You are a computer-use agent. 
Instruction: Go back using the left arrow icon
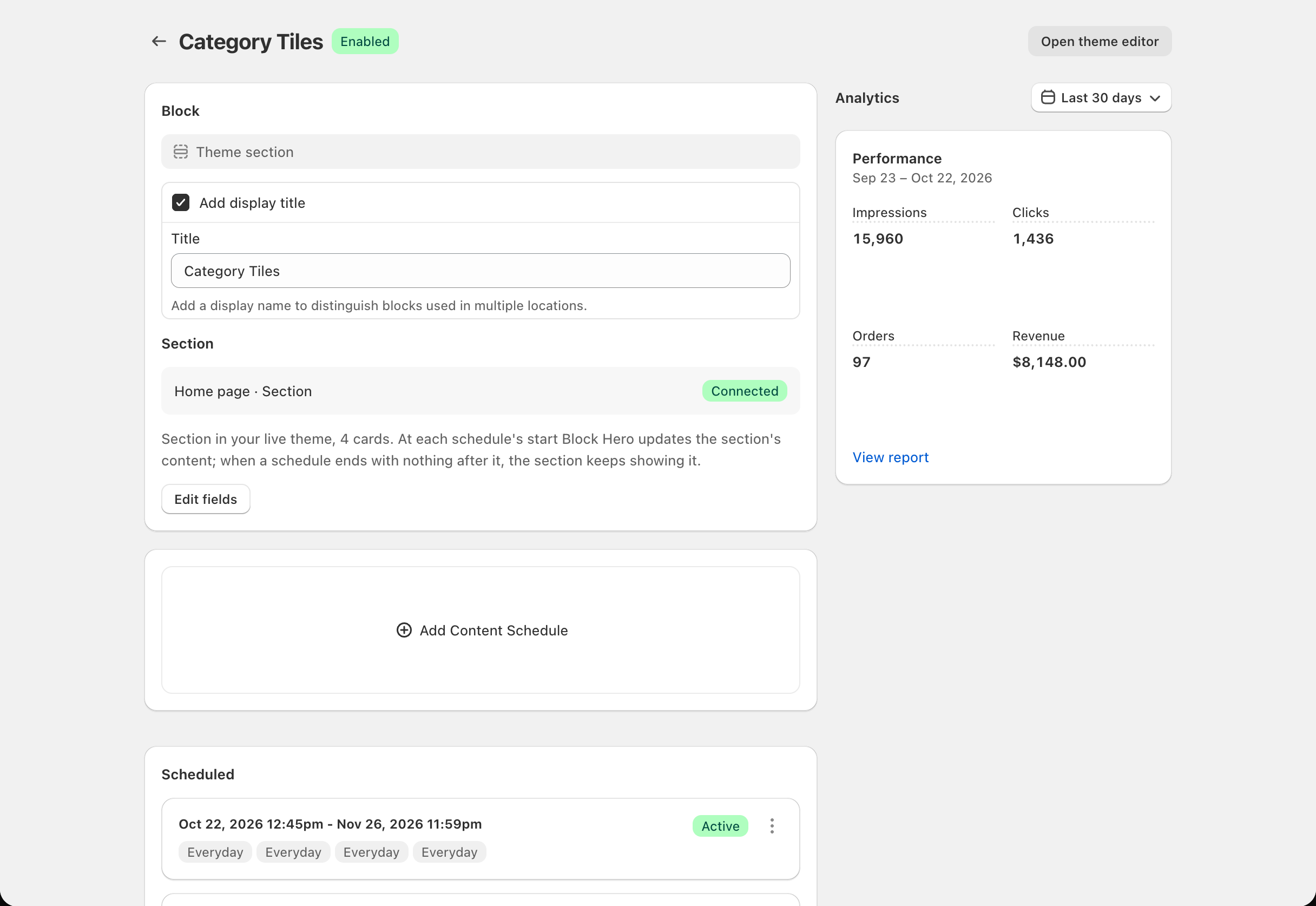coord(159,42)
